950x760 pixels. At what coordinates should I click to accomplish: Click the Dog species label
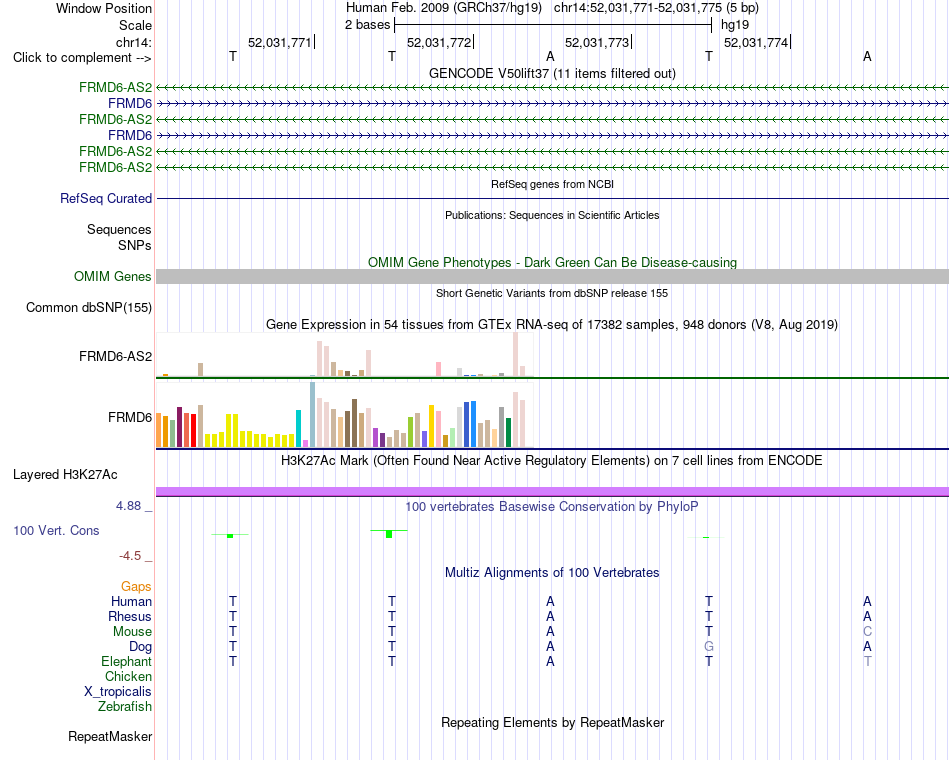click(x=140, y=647)
